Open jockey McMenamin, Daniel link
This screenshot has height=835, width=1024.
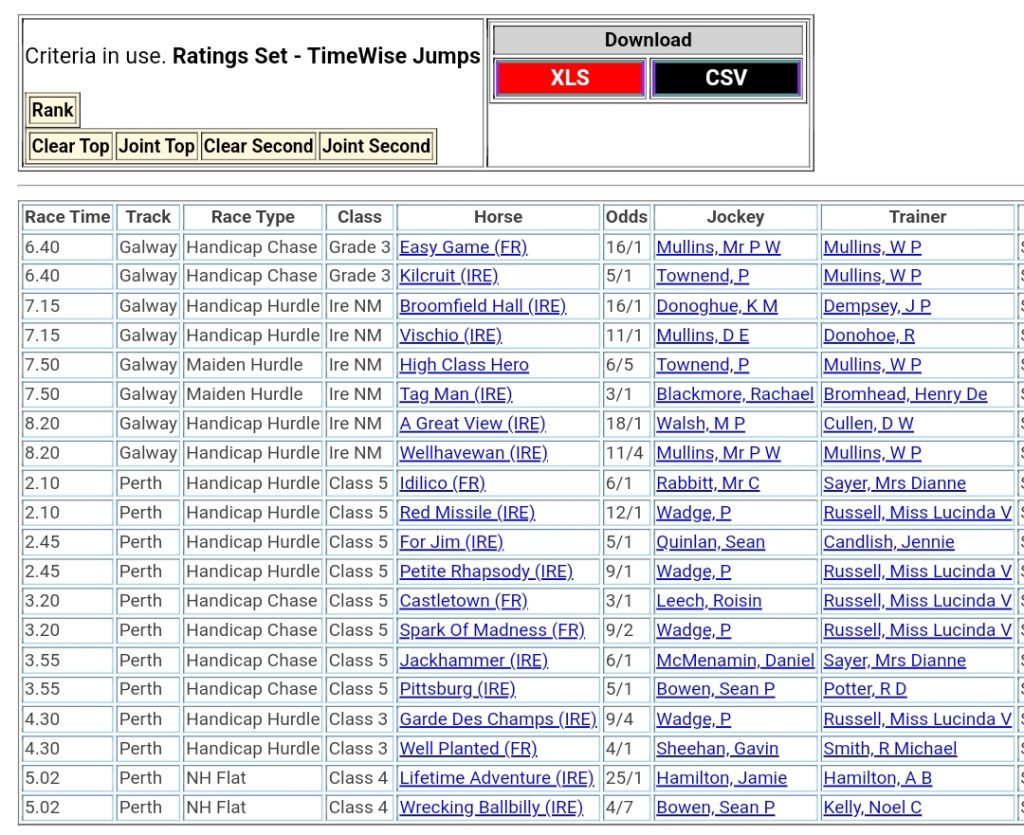pyautogui.click(x=734, y=660)
